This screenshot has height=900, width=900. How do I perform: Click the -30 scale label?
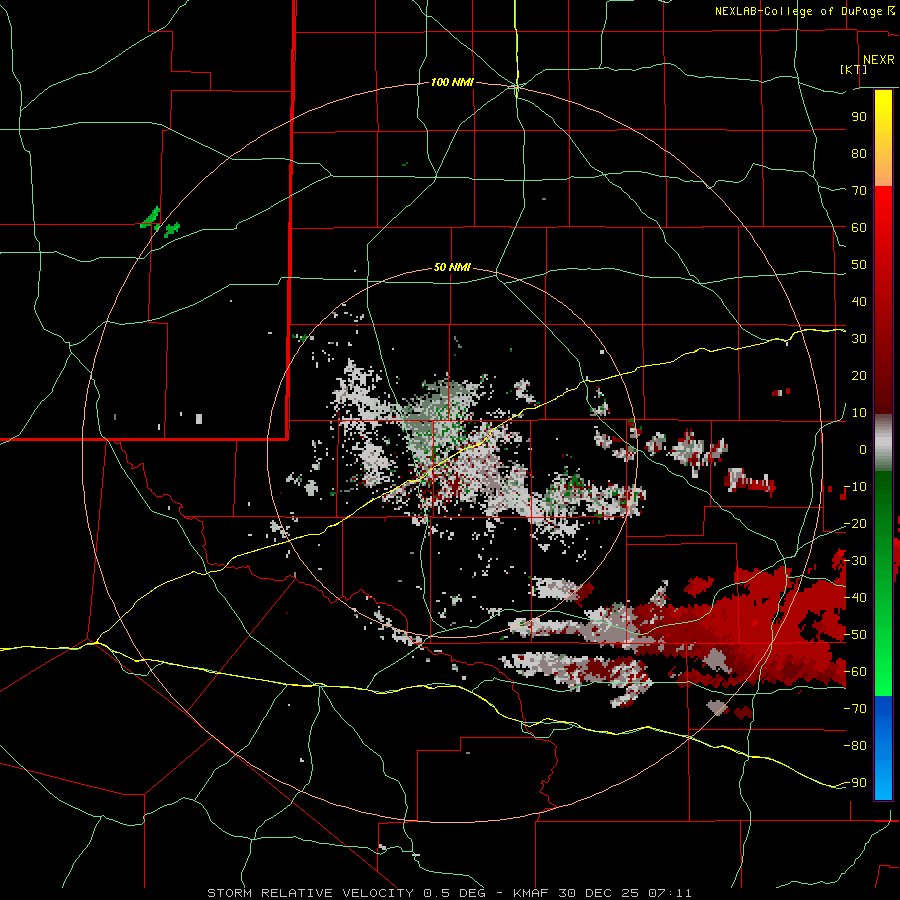[x=855, y=561]
